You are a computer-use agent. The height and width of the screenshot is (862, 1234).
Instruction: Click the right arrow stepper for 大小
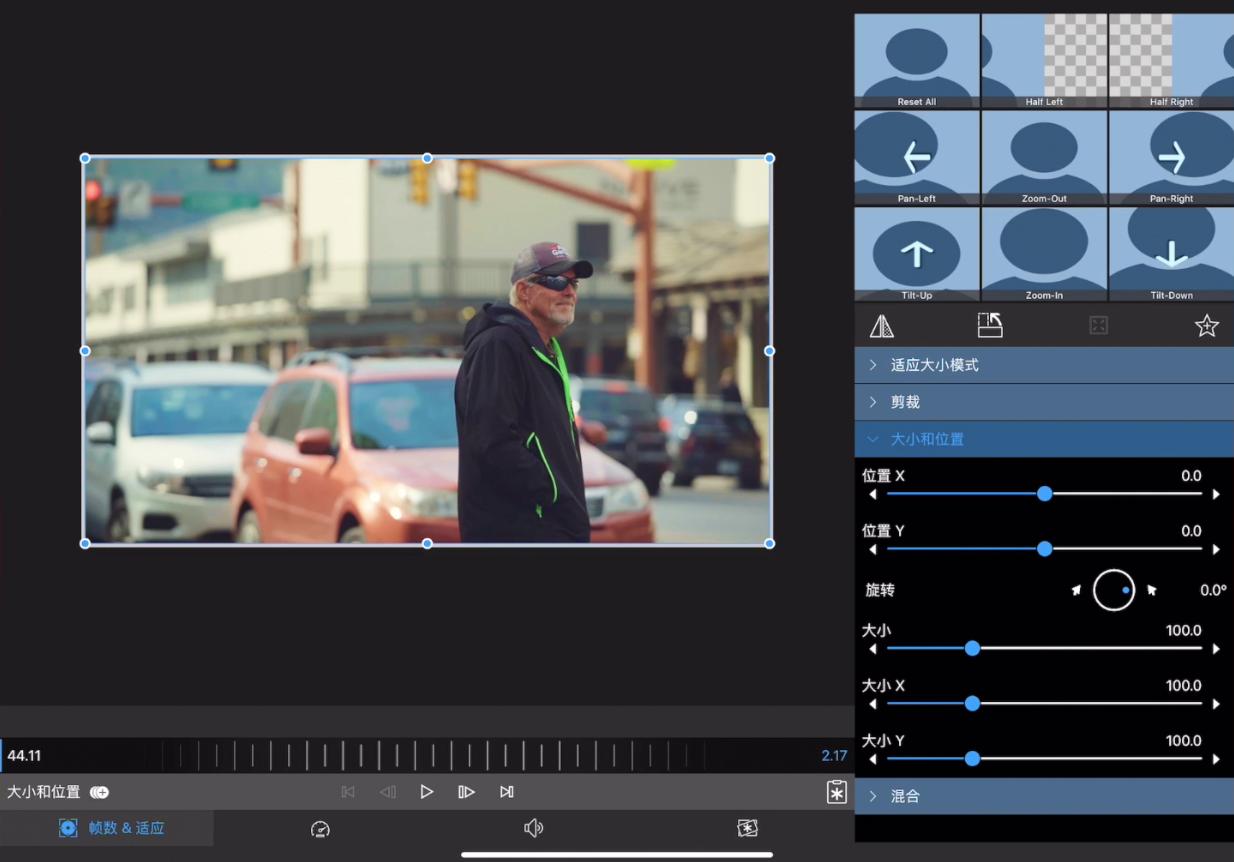(x=1216, y=649)
